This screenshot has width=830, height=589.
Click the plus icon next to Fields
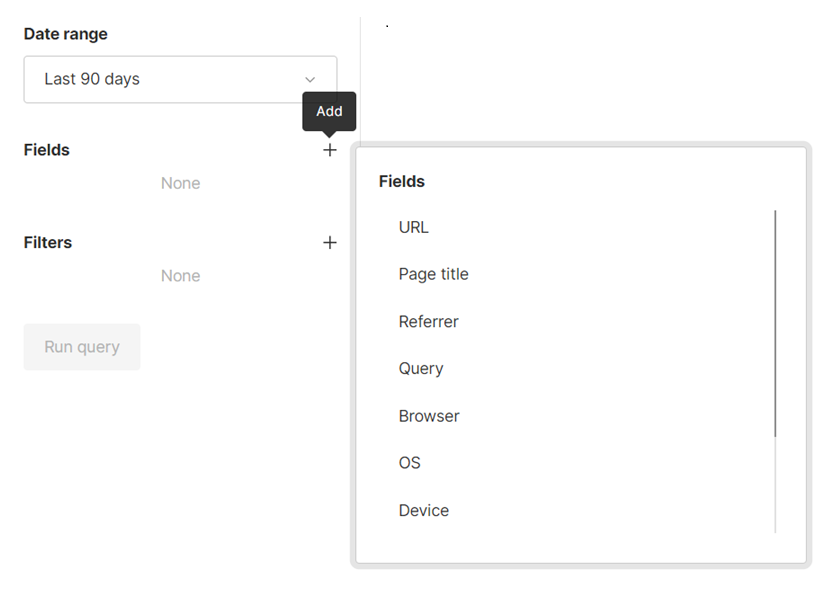coord(330,150)
